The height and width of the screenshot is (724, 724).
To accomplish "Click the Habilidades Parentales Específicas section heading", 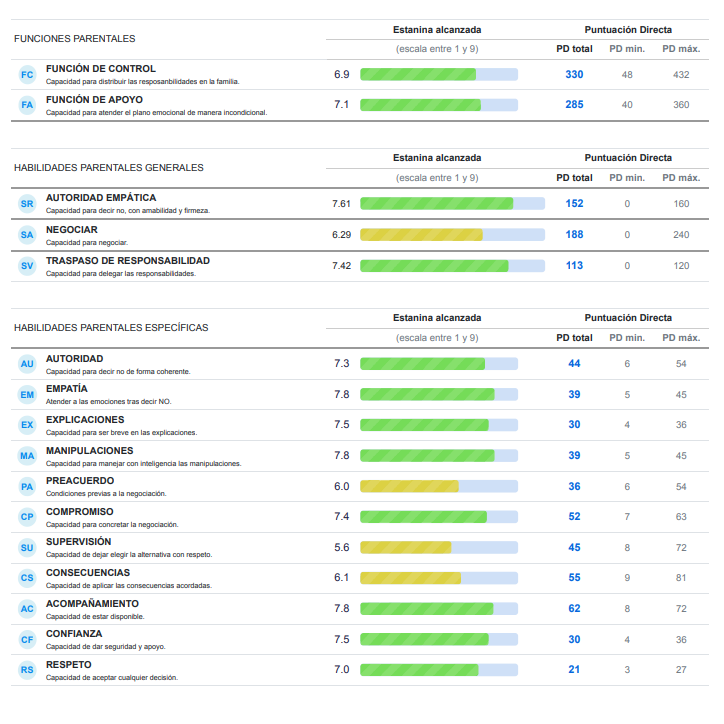I will [111, 327].
